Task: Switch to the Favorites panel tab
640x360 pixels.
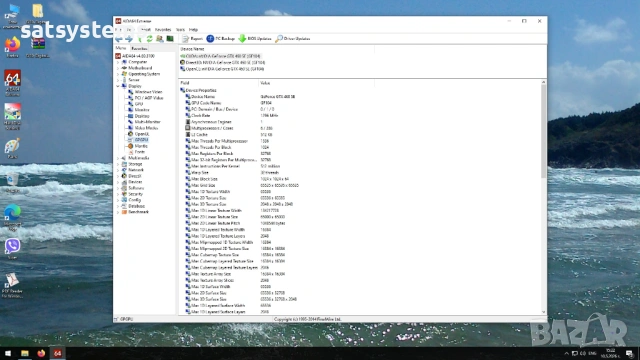Action: 139,49
